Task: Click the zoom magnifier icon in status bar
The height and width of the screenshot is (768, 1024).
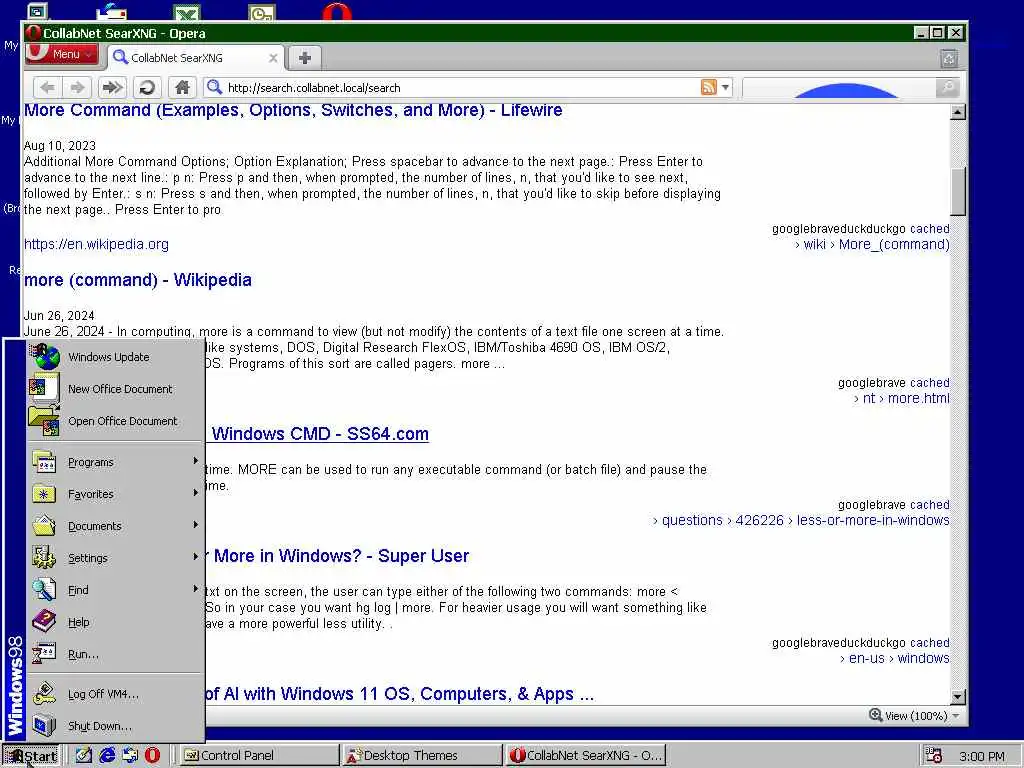Action: [876, 715]
